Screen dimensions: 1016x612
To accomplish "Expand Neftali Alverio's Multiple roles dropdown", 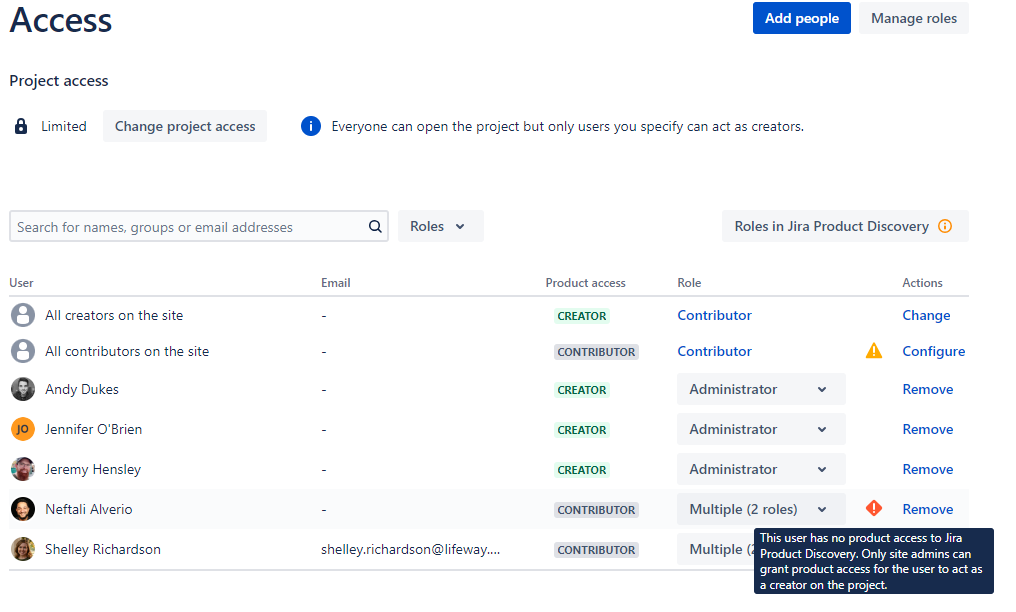I will coord(761,509).
